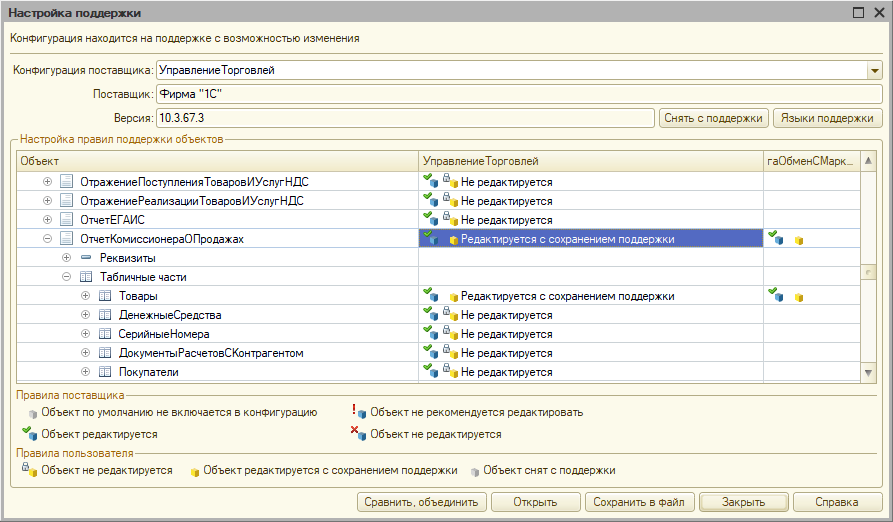Close Настройка поддержки with X button
This screenshot has width=893, height=522.
point(879,13)
